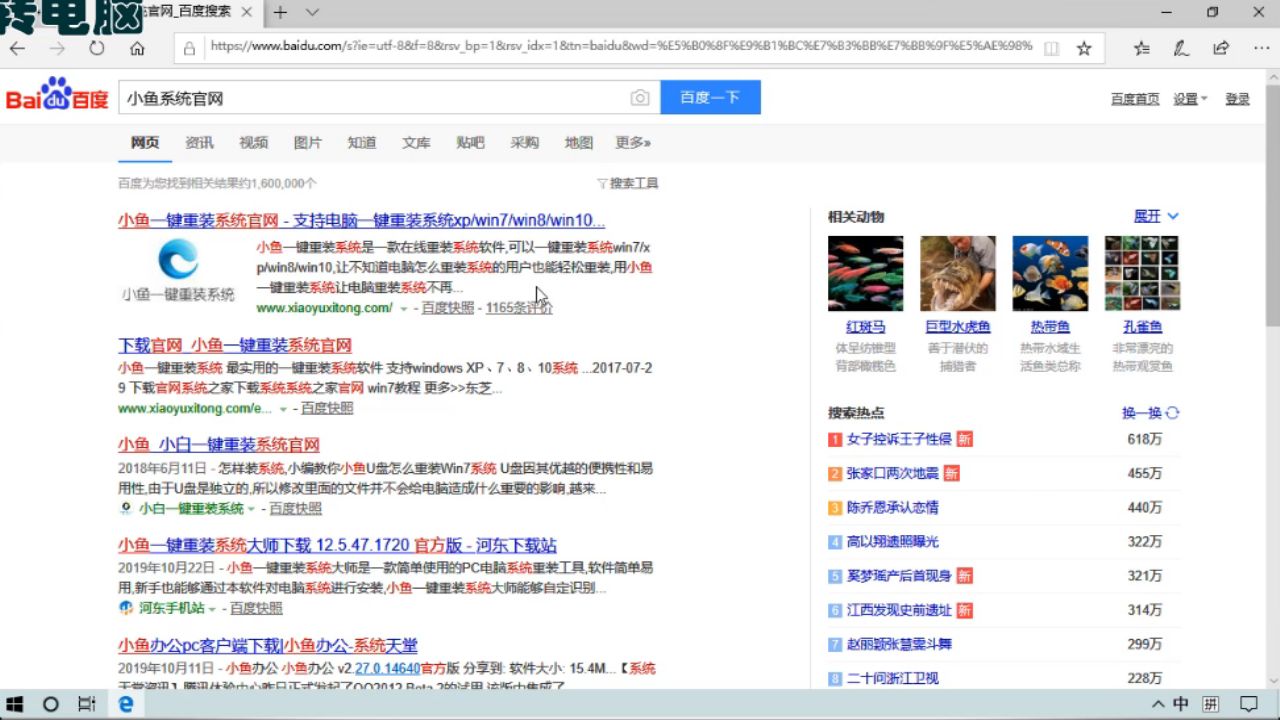Click the 1165条评价 link
1280x720 pixels.
[519, 308]
